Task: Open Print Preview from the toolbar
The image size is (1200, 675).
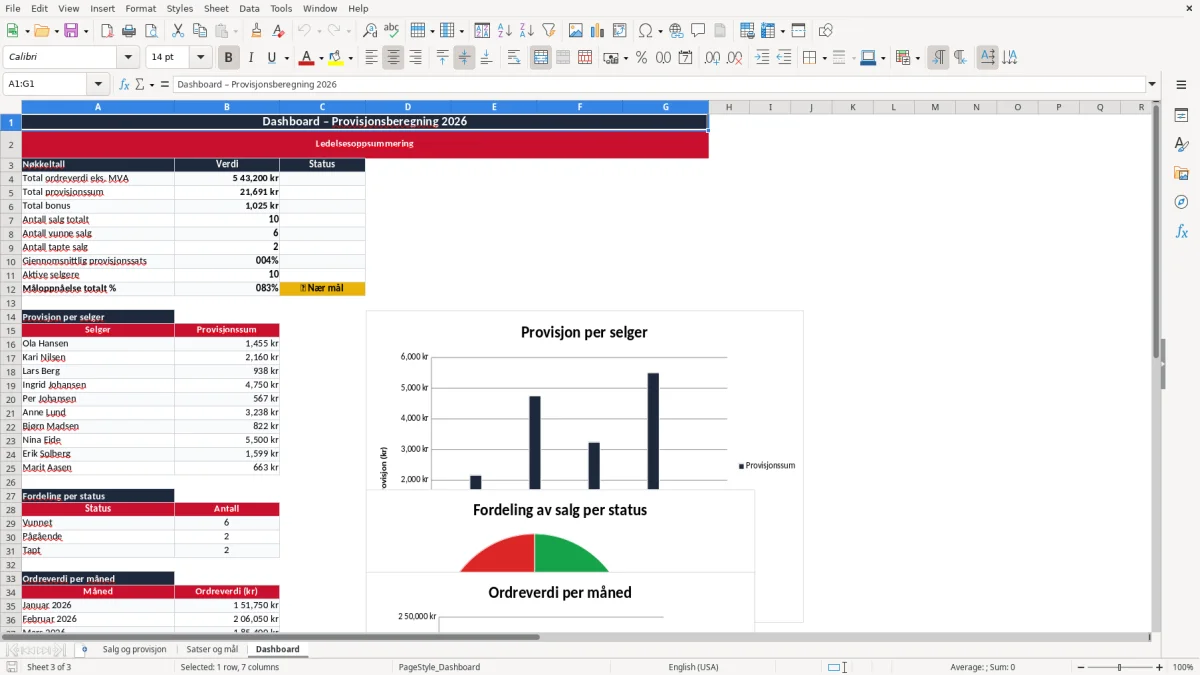Action: pos(151,31)
